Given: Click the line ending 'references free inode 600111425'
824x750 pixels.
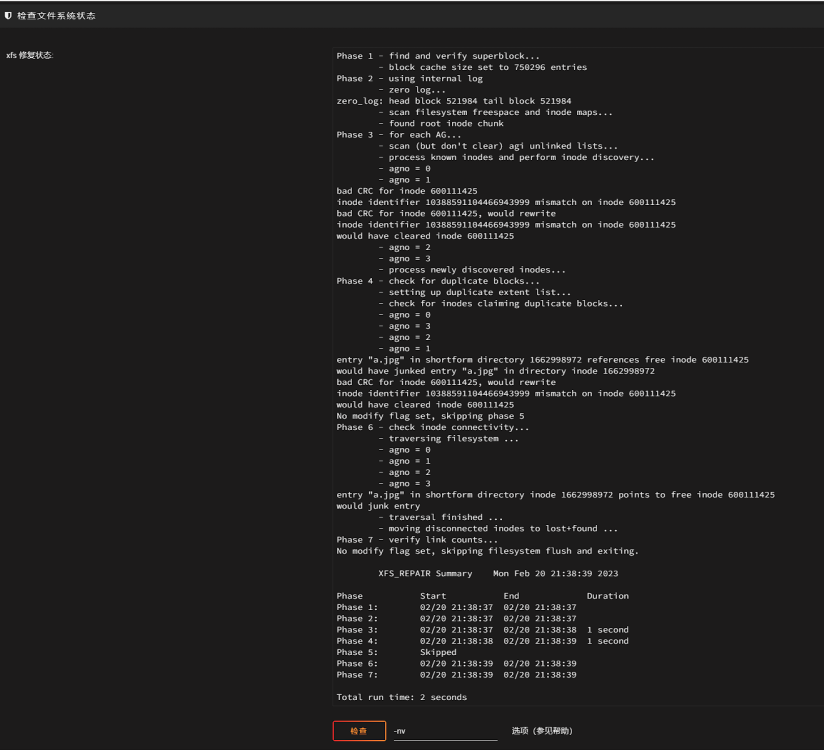Looking at the screenshot, I should pyautogui.click(x=542, y=359).
